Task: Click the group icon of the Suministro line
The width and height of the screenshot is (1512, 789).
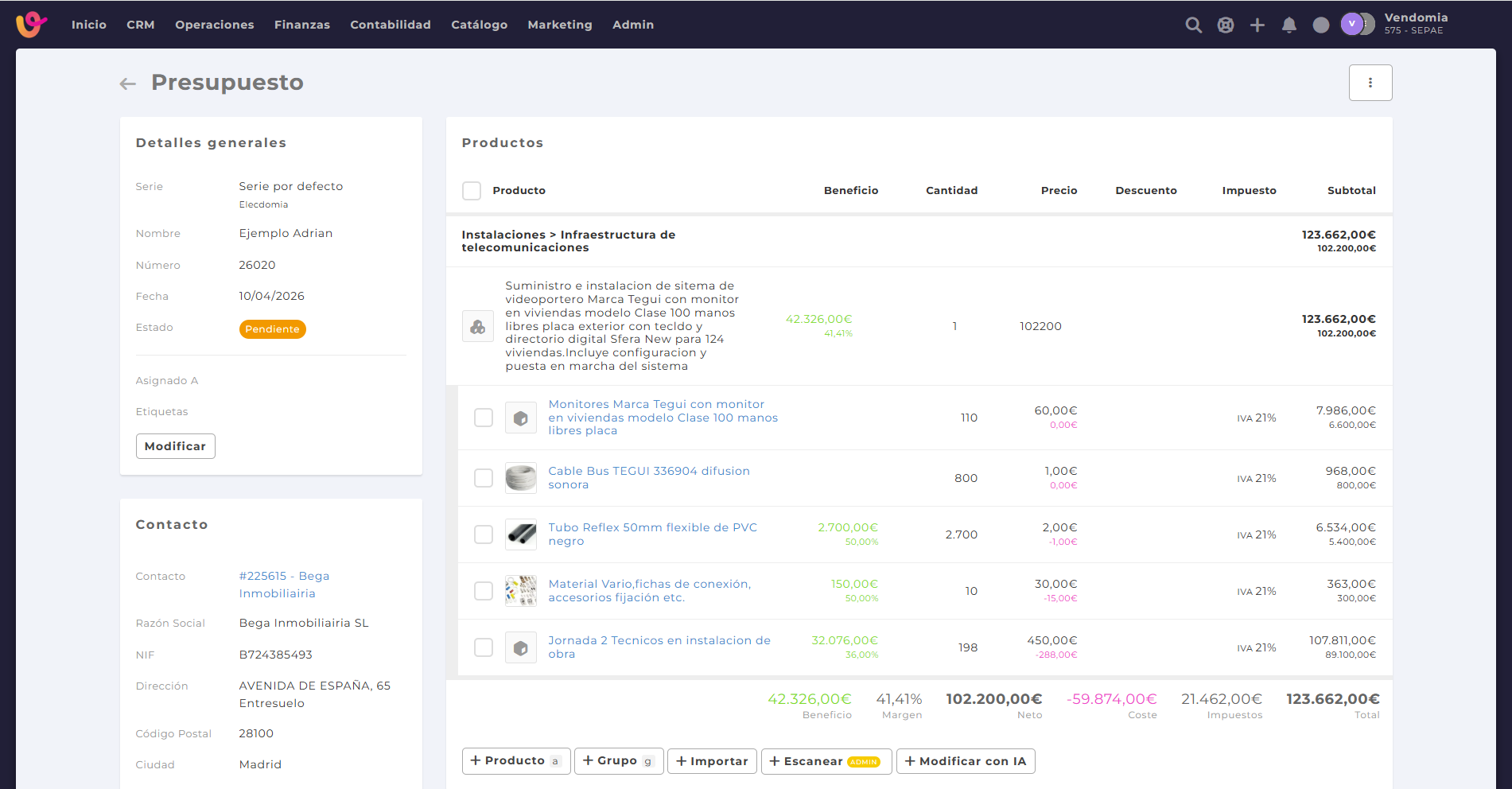Action: click(x=478, y=326)
